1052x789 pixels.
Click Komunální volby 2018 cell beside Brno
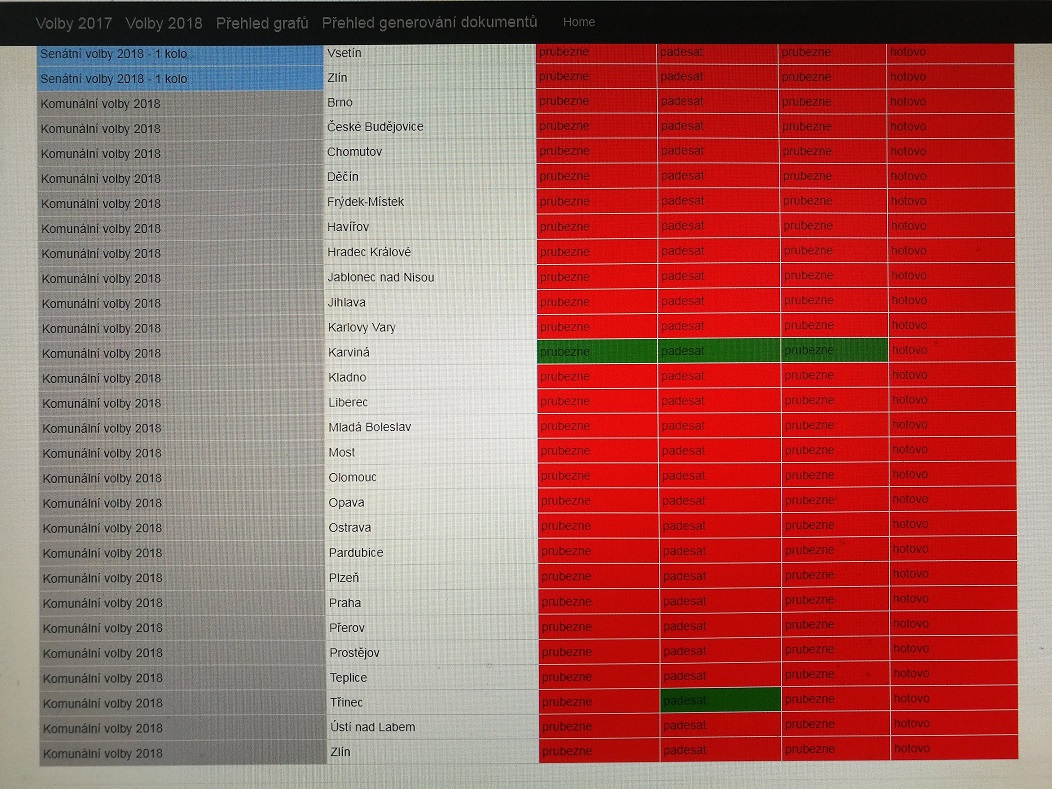(180, 104)
